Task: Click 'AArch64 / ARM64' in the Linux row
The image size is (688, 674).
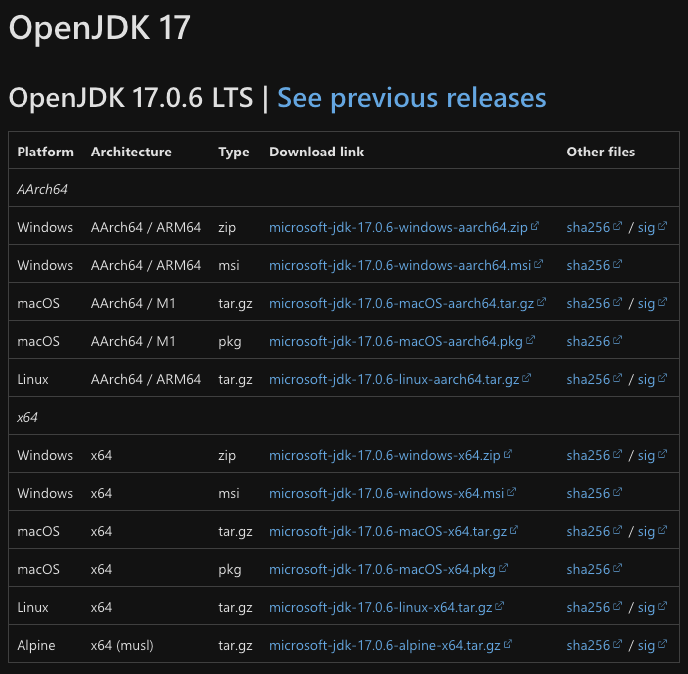Action: [146, 380]
